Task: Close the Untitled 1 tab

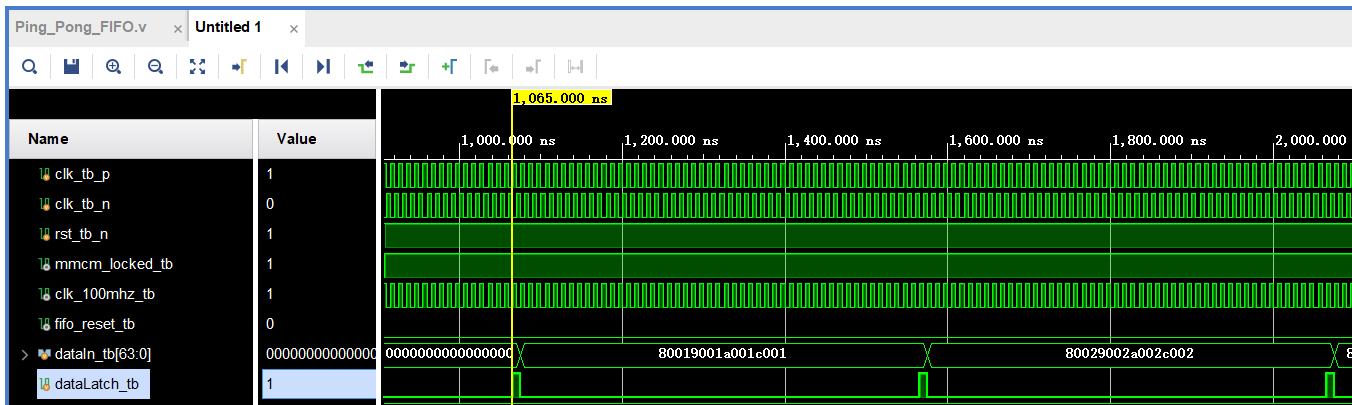Action: point(294,29)
